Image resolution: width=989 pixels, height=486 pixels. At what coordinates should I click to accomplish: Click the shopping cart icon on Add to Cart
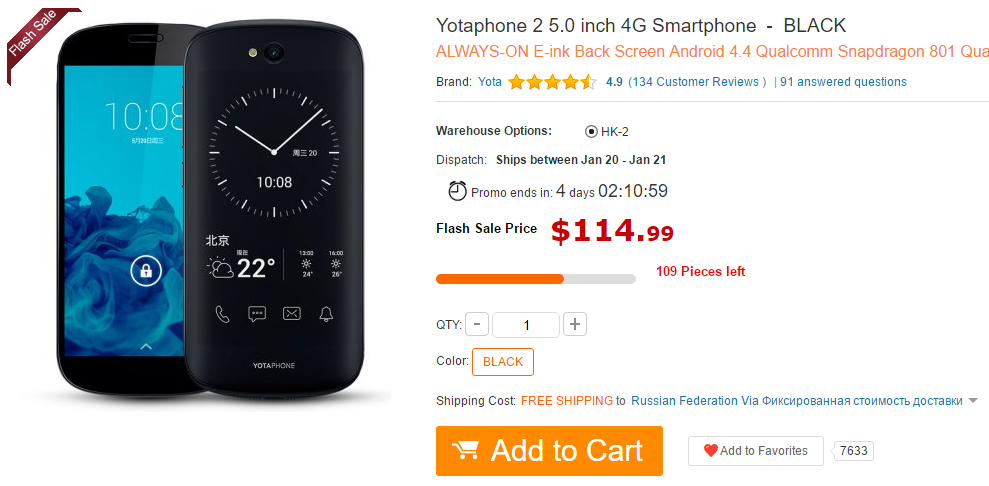(465, 451)
